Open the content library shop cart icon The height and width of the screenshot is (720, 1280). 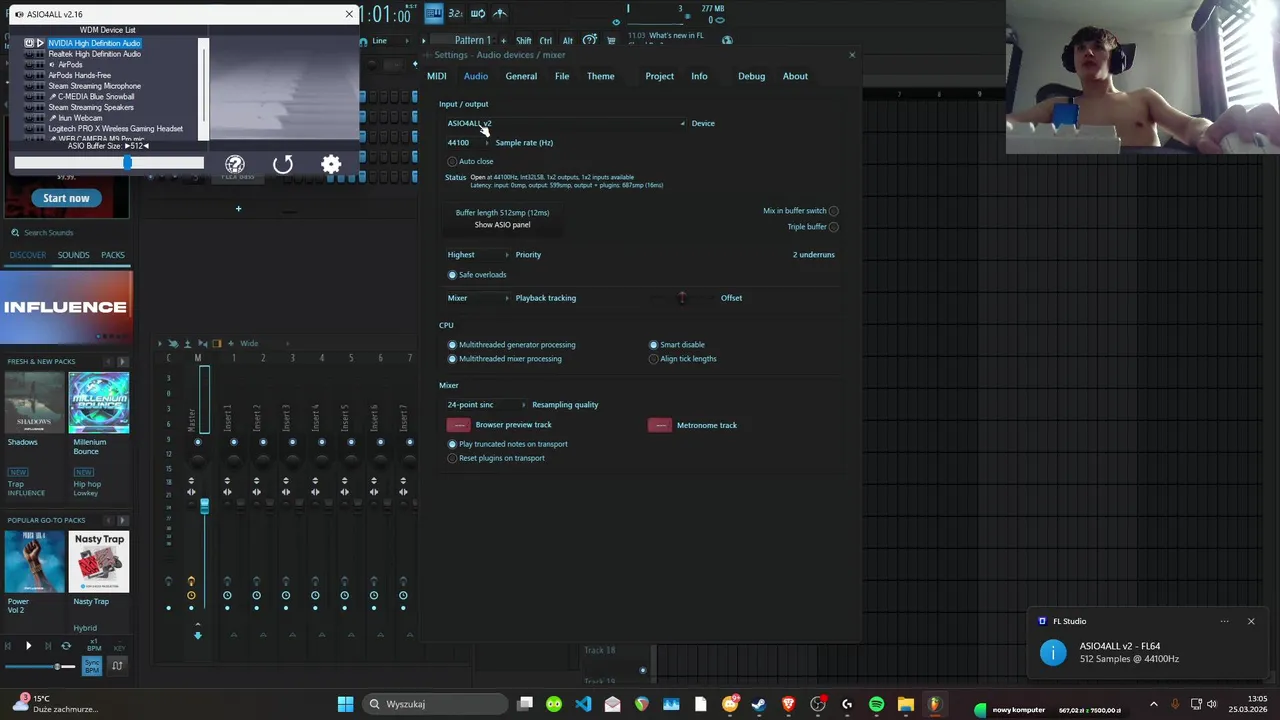611,41
